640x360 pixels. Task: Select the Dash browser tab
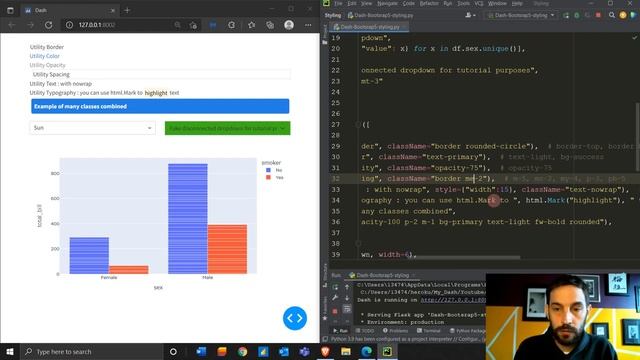[x=69, y=10]
